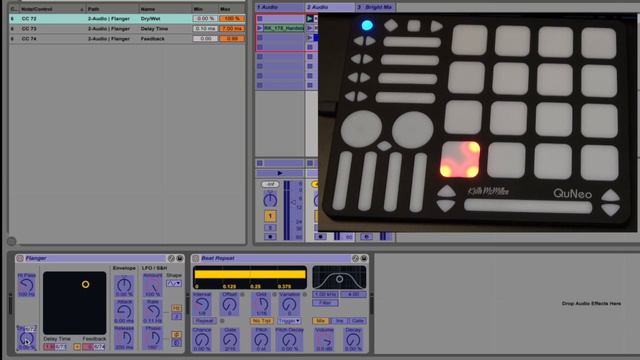The height and width of the screenshot is (360, 640).
Task: Click the Flanger Envelope Release knob
Action: click(124, 338)
